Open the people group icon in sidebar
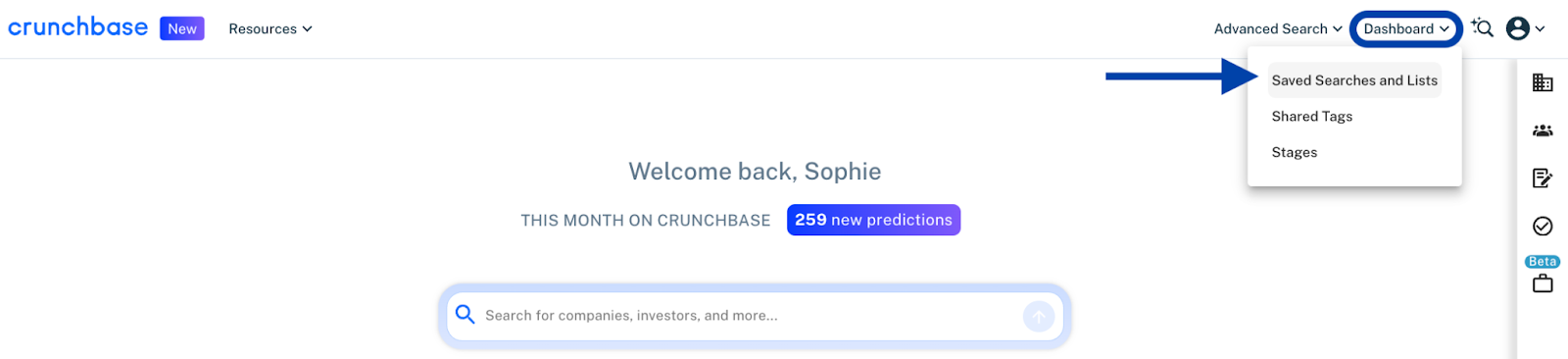The height and width of the screenshot is (359, 1568). point(1543,130)
